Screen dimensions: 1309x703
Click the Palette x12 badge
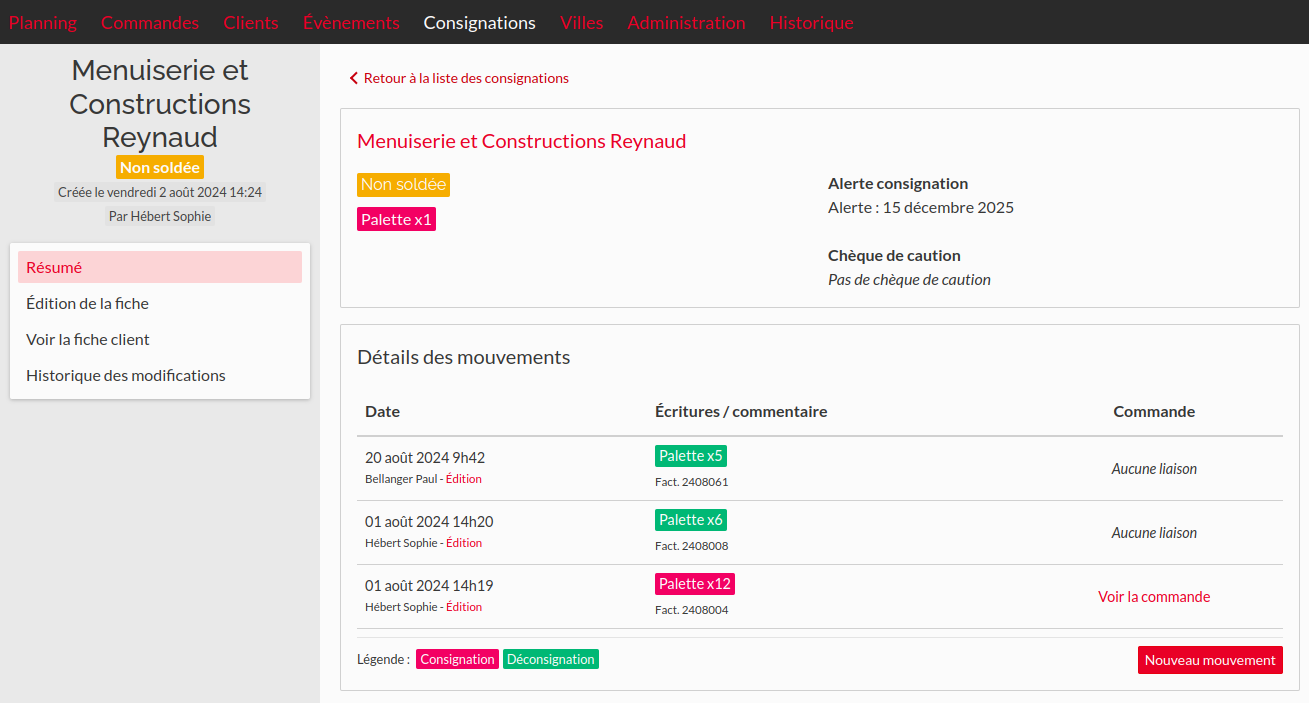(695, 584)
